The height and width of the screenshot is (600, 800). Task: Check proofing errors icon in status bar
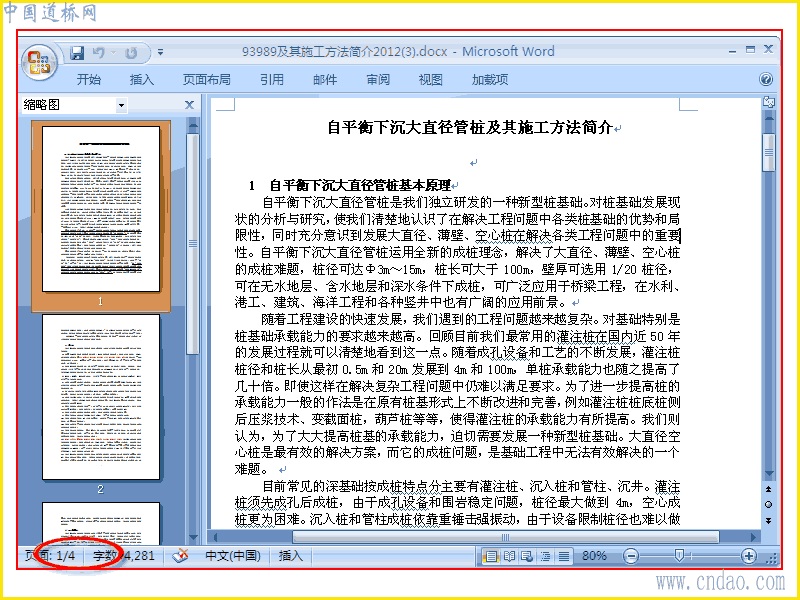point(180,556)
